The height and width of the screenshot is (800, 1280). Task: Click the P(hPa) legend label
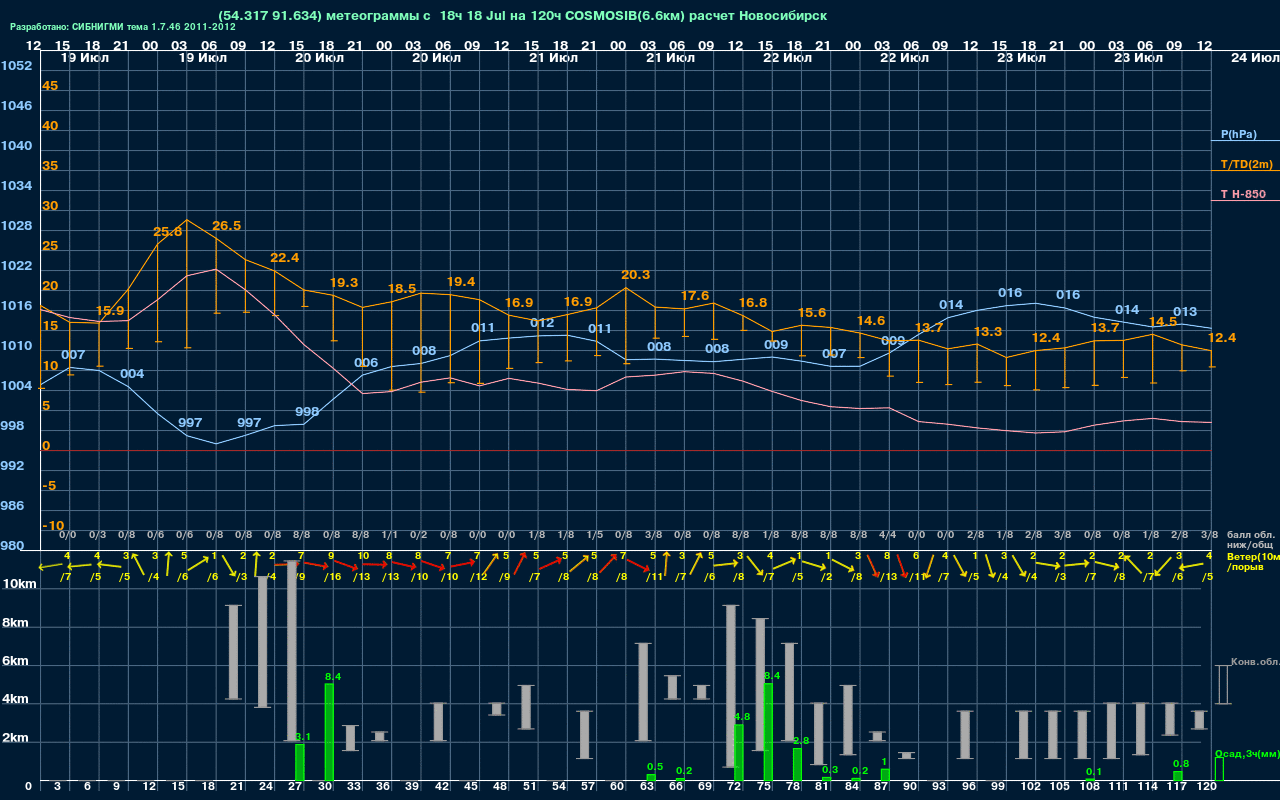(x=1238, y=134)
